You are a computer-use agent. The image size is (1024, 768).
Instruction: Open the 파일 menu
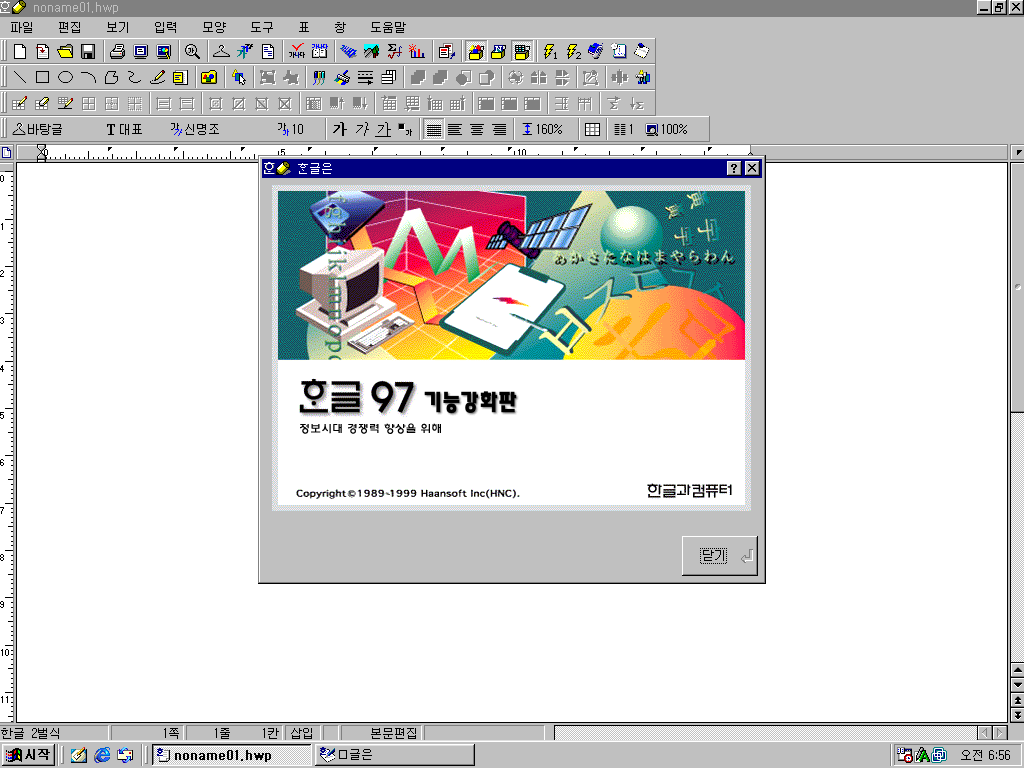pyautogui.click(x=22, y=27)
